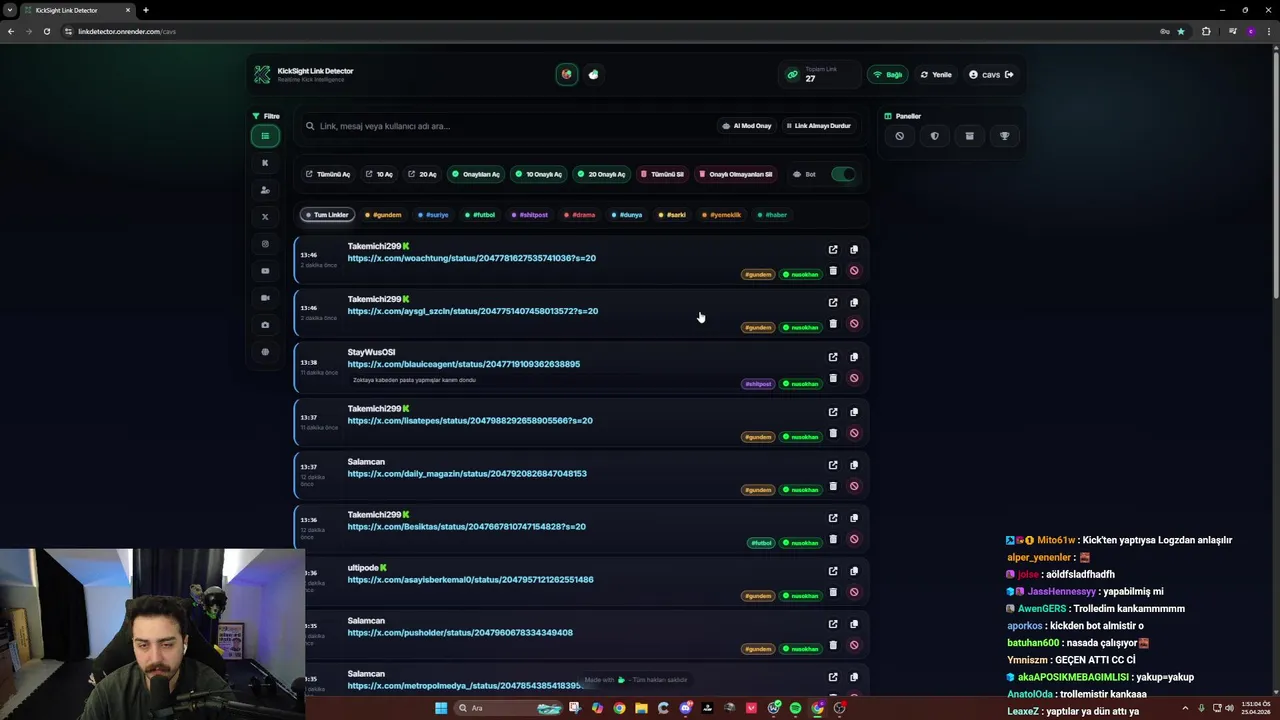This screenshot has width=1280, height=720.
Task: Open the shield panel icon
Action: tap(934, 136)
